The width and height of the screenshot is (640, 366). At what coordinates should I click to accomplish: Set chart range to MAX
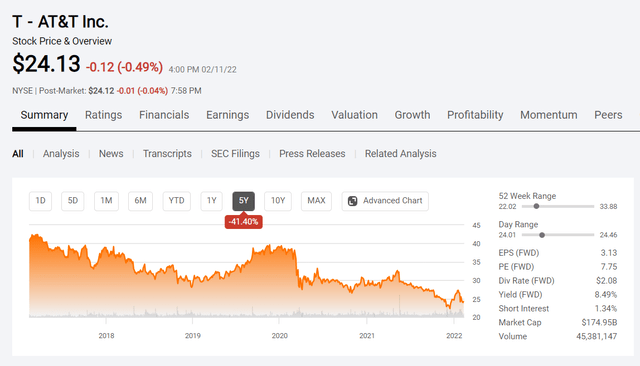click(316, 201)
